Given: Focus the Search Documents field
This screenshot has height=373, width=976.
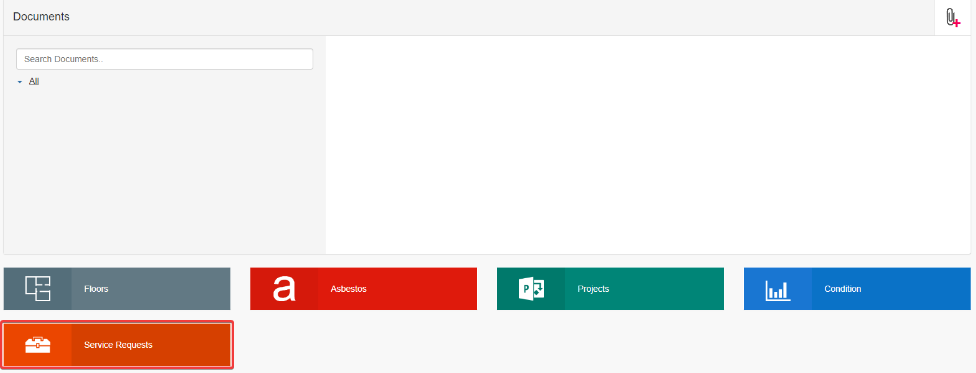Looking at the screenshot, I should pyautogui.click(x=164, y=59).
